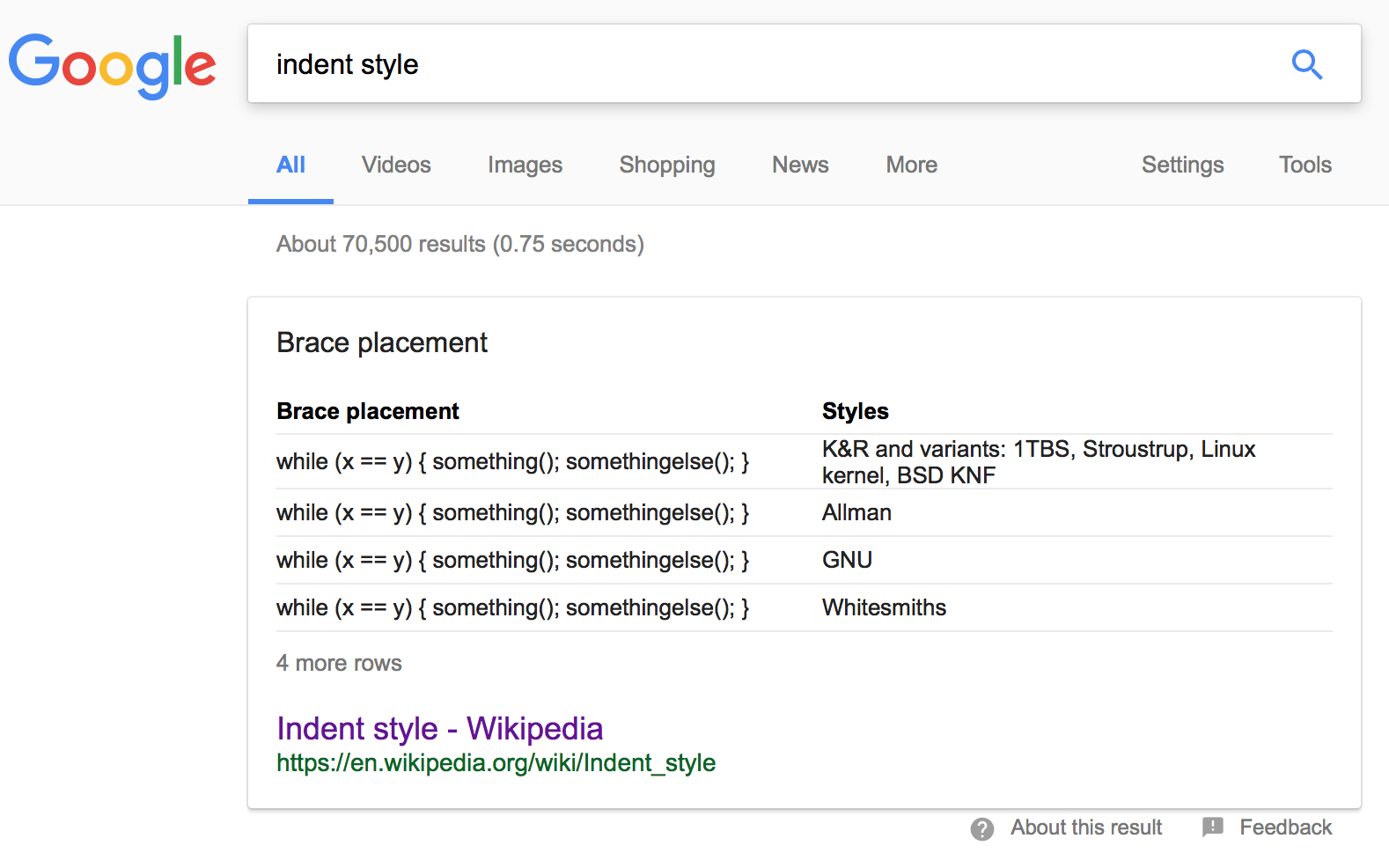Go to the Shopping tab
Screen dimensions: 1389x868
[667, 165]
